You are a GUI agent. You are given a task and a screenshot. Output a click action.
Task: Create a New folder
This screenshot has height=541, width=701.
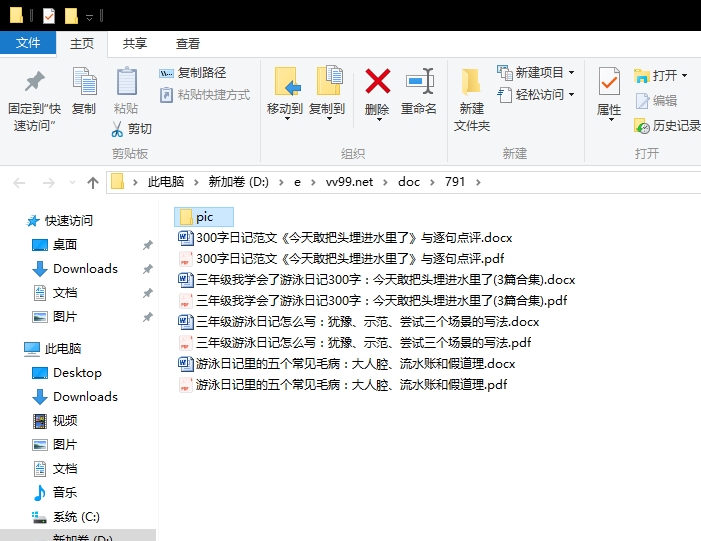pyautogui.click(x=472, y=100)
